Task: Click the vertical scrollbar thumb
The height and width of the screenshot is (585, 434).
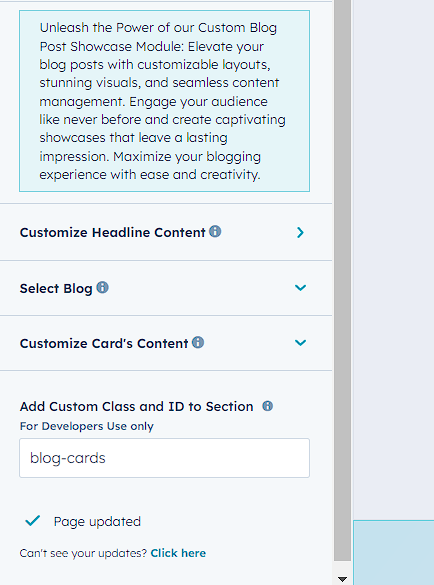Action: 342,280
